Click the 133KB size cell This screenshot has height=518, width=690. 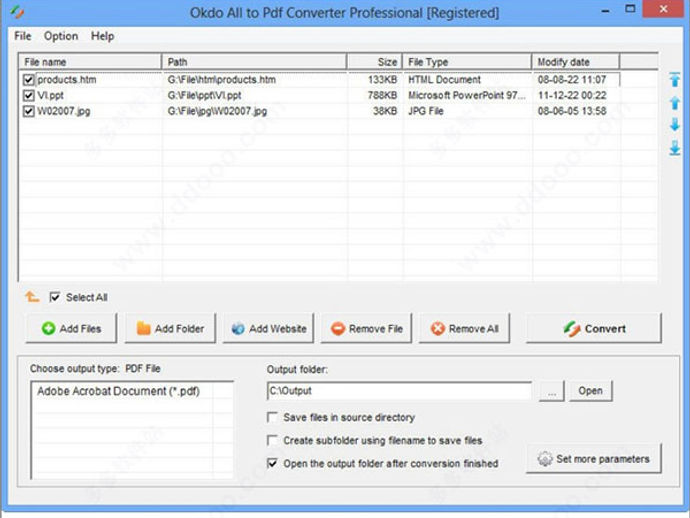click(x=382, y=80)
